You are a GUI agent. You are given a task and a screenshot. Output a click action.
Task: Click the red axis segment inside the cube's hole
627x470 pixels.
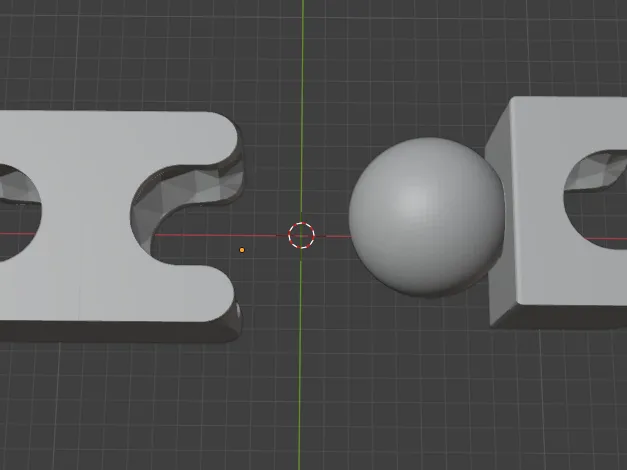pos(606,239)
